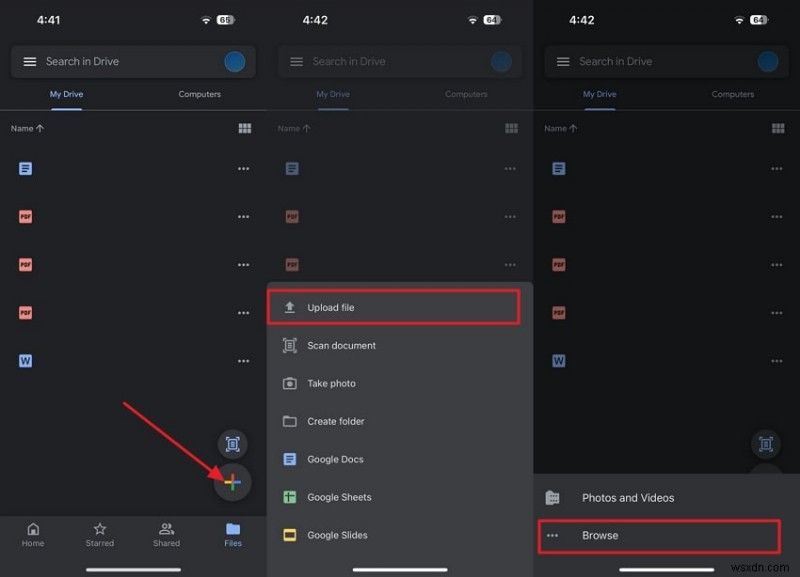Screen dimensions: 800x577
Task: Click Search in Drive field in right screen
Action: pos(666,62)
